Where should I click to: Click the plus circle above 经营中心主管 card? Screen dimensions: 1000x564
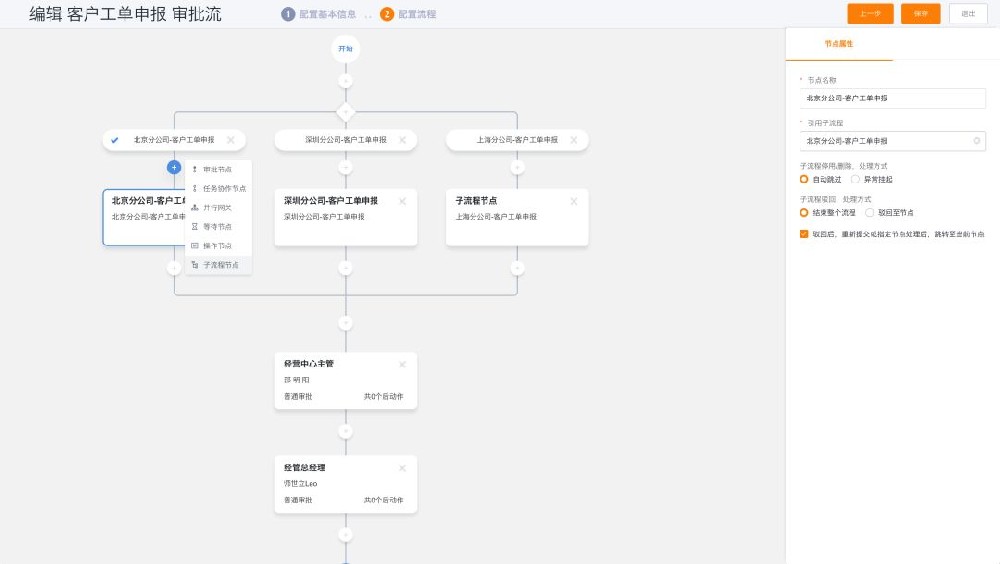pos(346,323)
